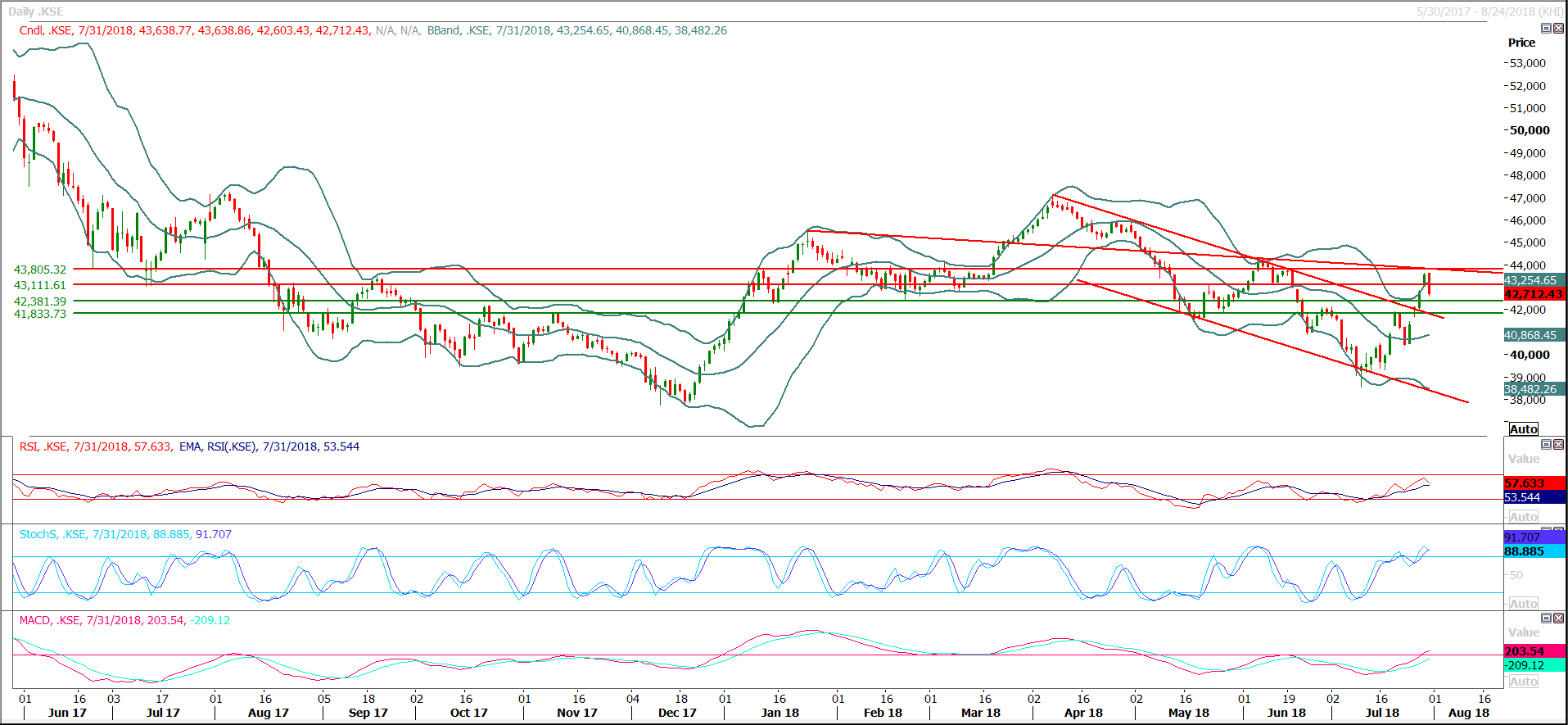Viewport: 1568px width, 725px height.
Task: Minimize the MACD indicator pane
Action: (1546, 619)
